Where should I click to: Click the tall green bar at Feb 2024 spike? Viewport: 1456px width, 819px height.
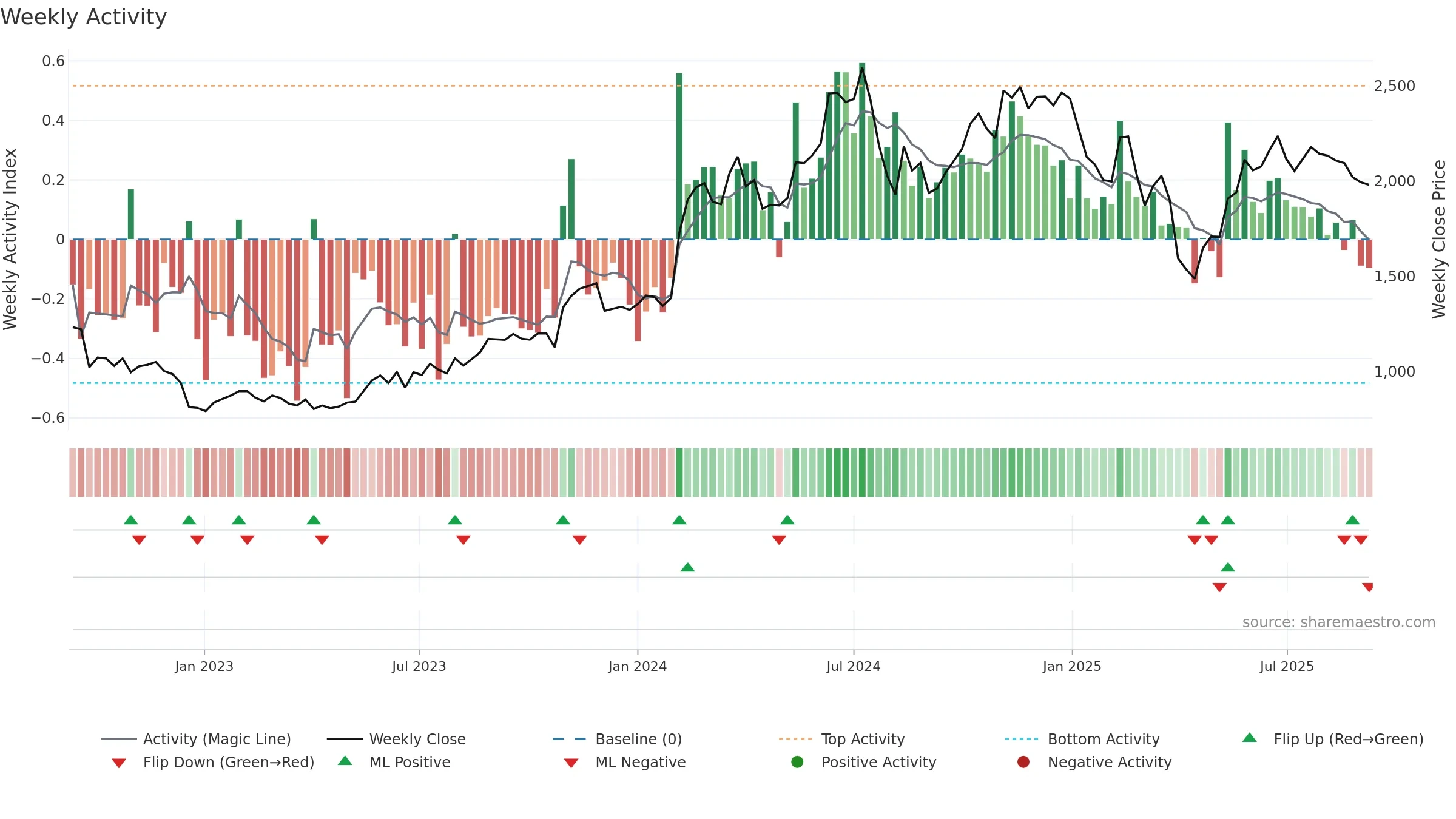pyautogui.click(x=679, y=156)
